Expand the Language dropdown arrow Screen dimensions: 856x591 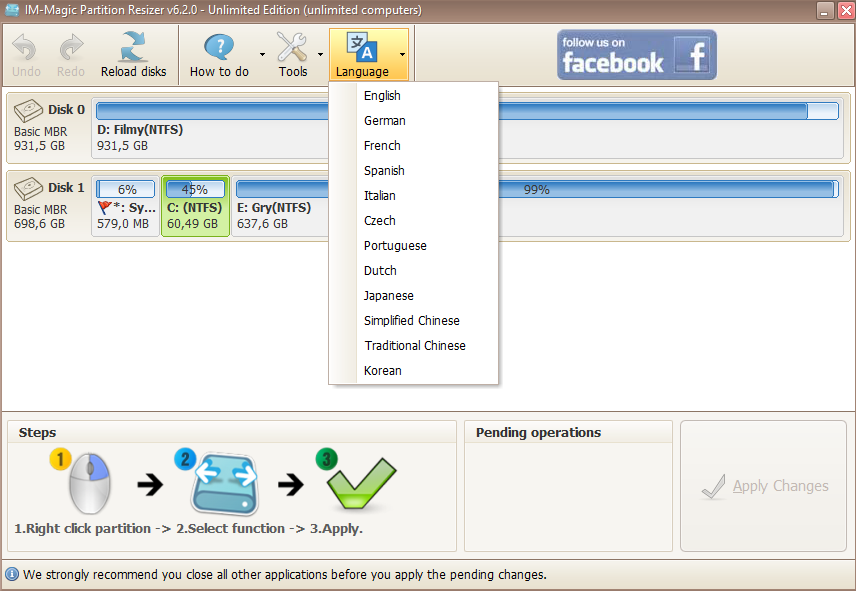[x=402, y=55]
